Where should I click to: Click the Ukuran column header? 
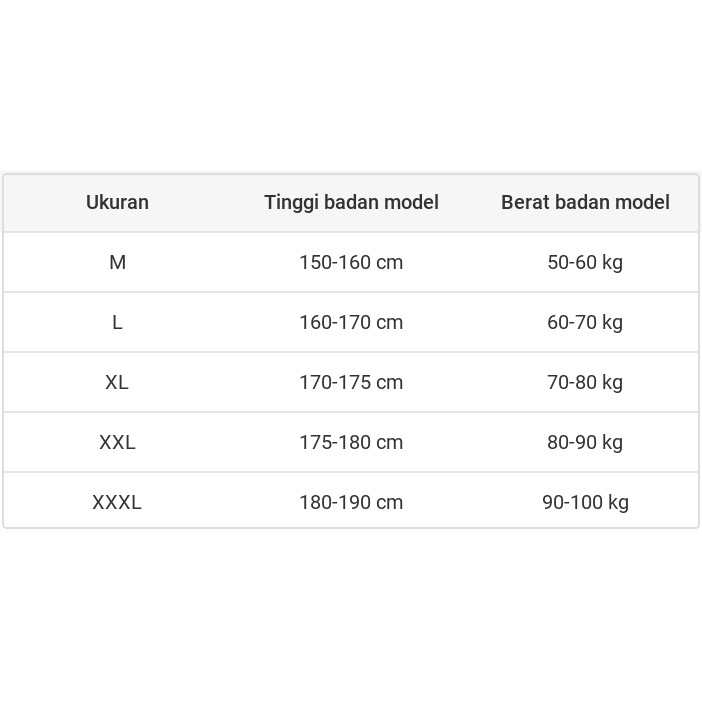117,202
